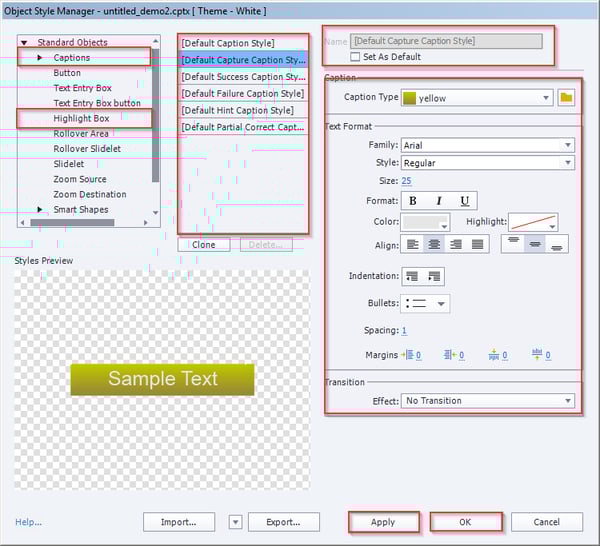
Task: Toggle Bold text format
Action: pyautogui.click(x=412, y=201)
